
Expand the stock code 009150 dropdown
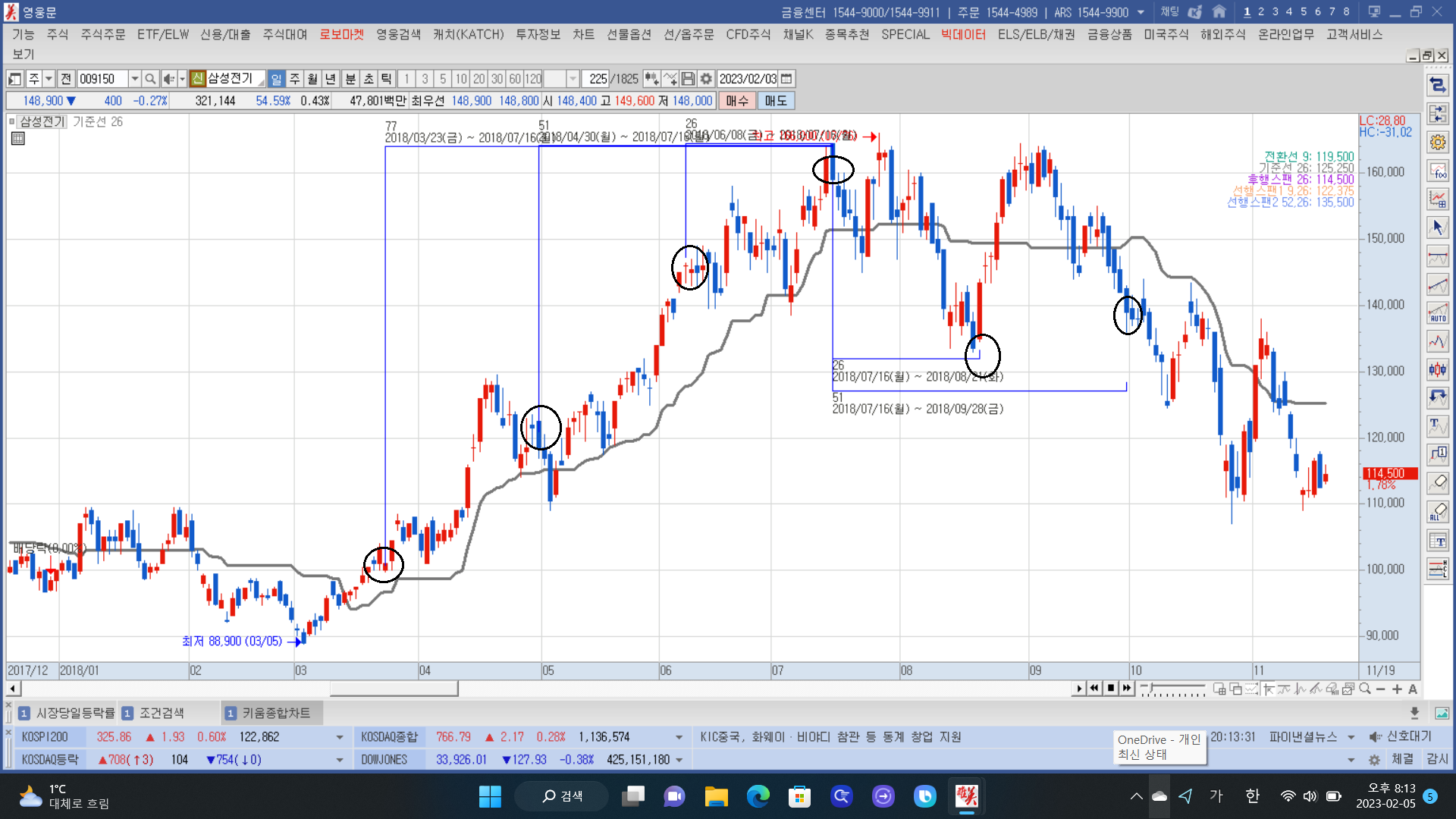tap(134, 79)
